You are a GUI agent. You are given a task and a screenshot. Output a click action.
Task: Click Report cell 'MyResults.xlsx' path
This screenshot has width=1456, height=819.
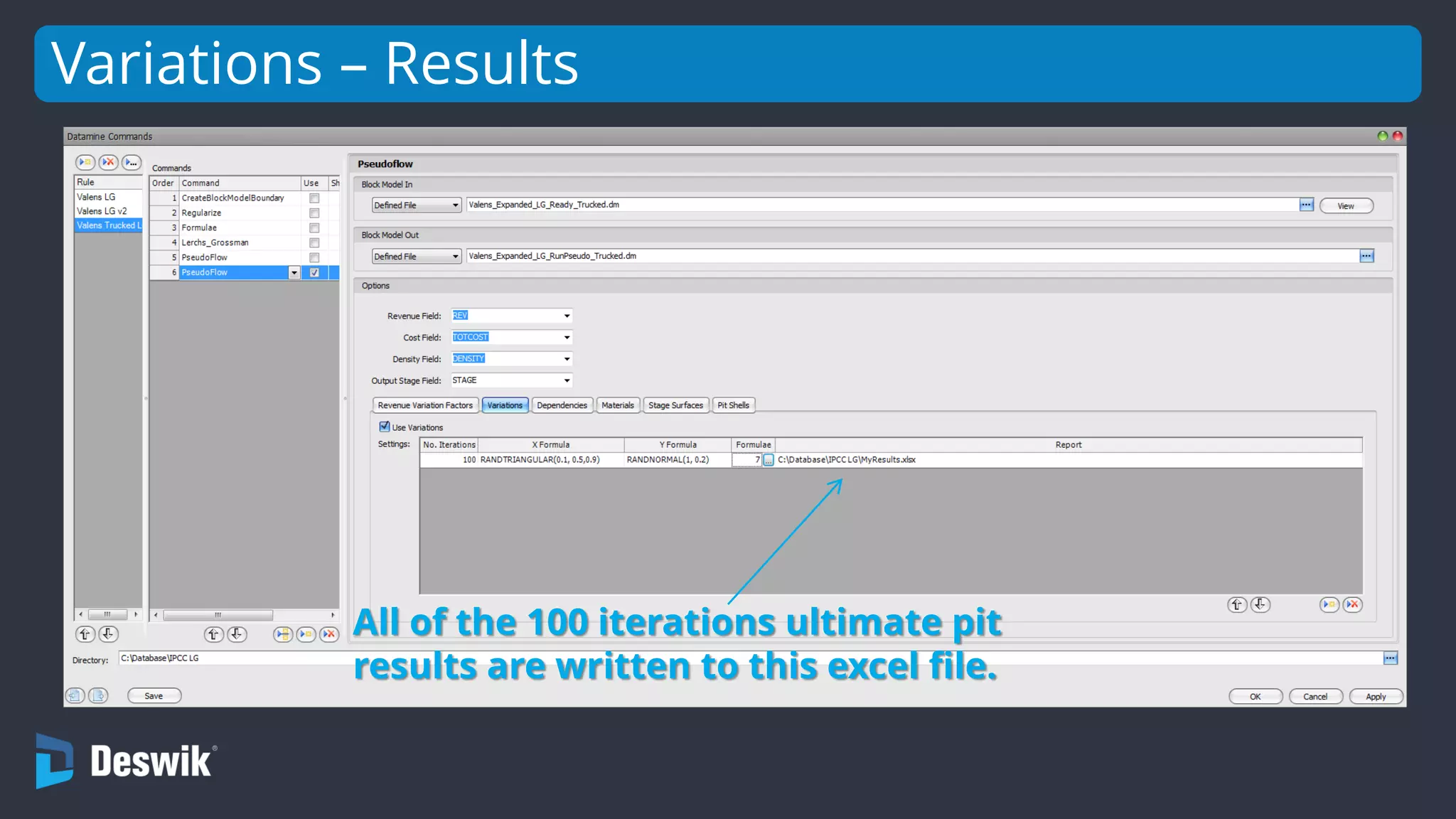pyautogui.click(x=1069, y=460)
